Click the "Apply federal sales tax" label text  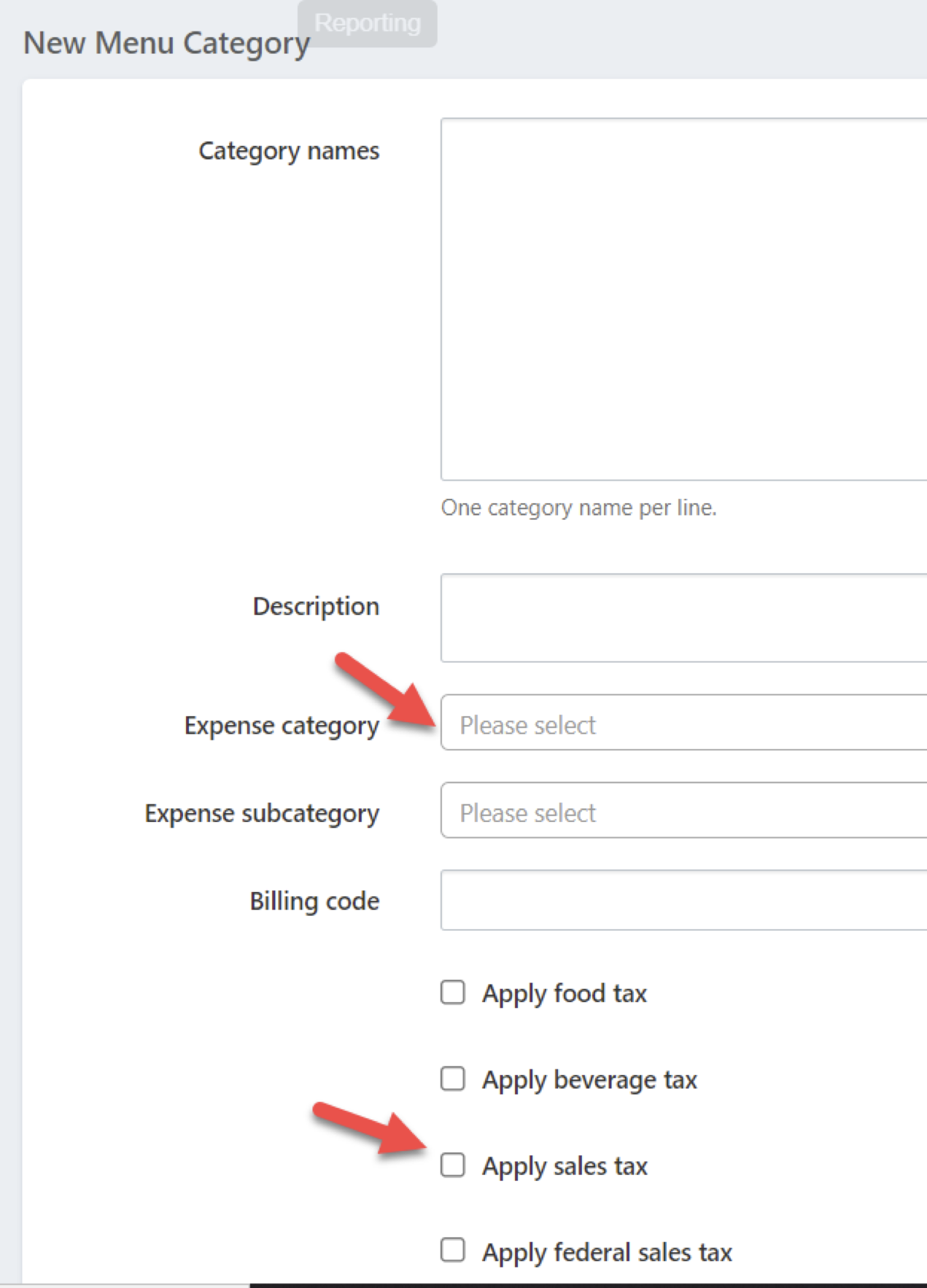tap(607, 1252)
